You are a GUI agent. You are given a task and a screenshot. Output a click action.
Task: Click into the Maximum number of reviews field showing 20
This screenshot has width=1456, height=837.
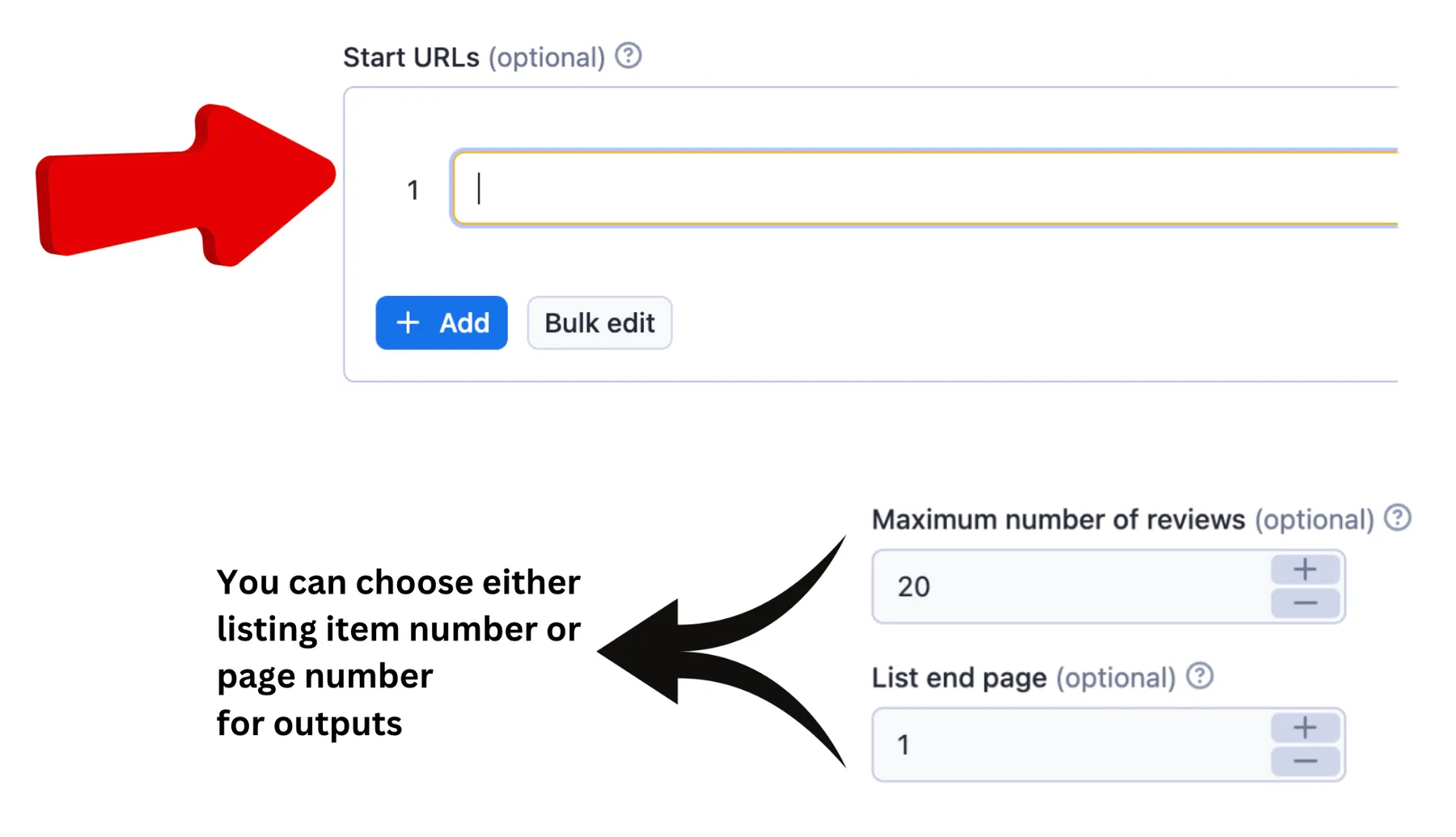click(1071, 586)
